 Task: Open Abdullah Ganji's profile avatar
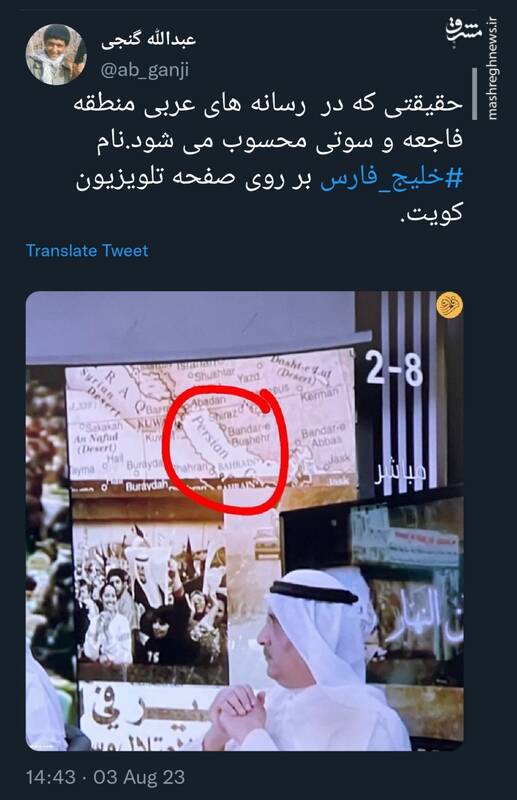[x=56, y=54]
